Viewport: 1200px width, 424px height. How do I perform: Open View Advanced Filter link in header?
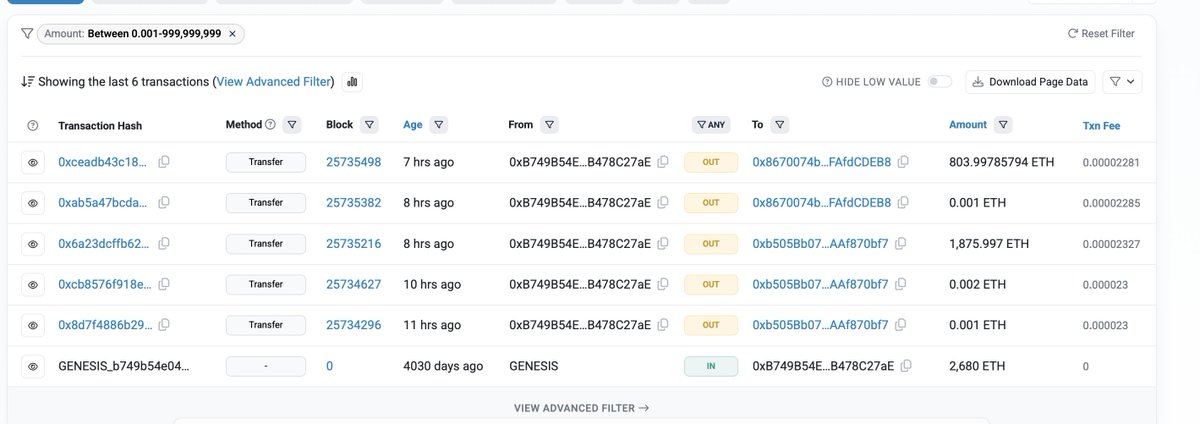pyautogui.click(x=275, y=82)
